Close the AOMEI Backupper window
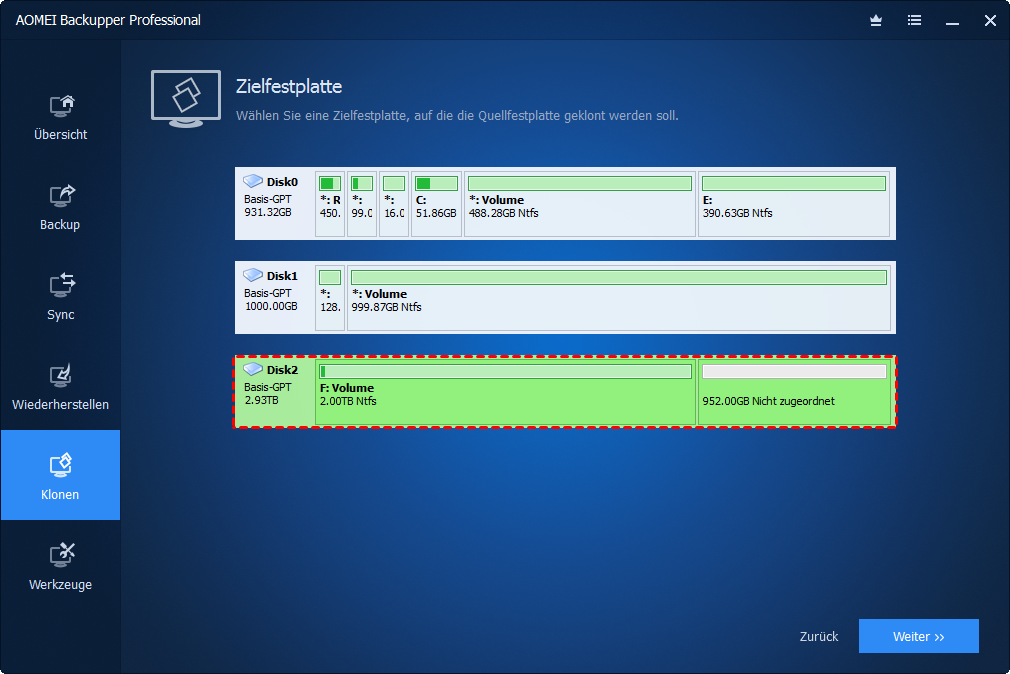 point(990,21)
